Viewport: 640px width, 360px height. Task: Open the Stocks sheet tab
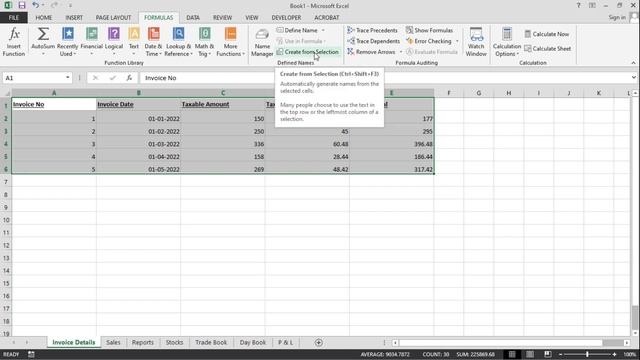point(174,342)
